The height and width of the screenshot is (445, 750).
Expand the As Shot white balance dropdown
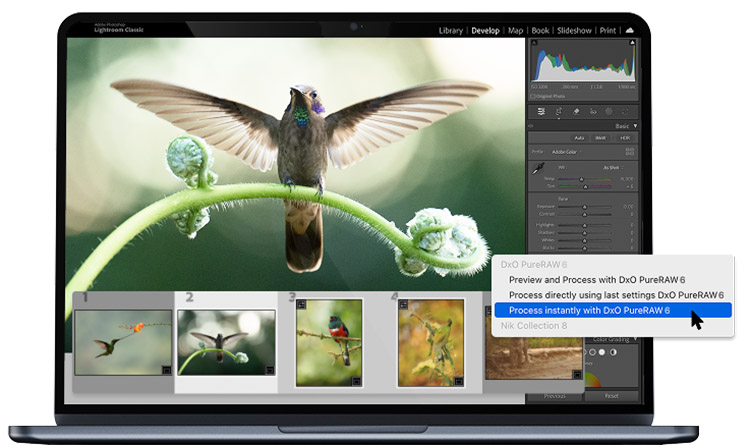[612, 167]
